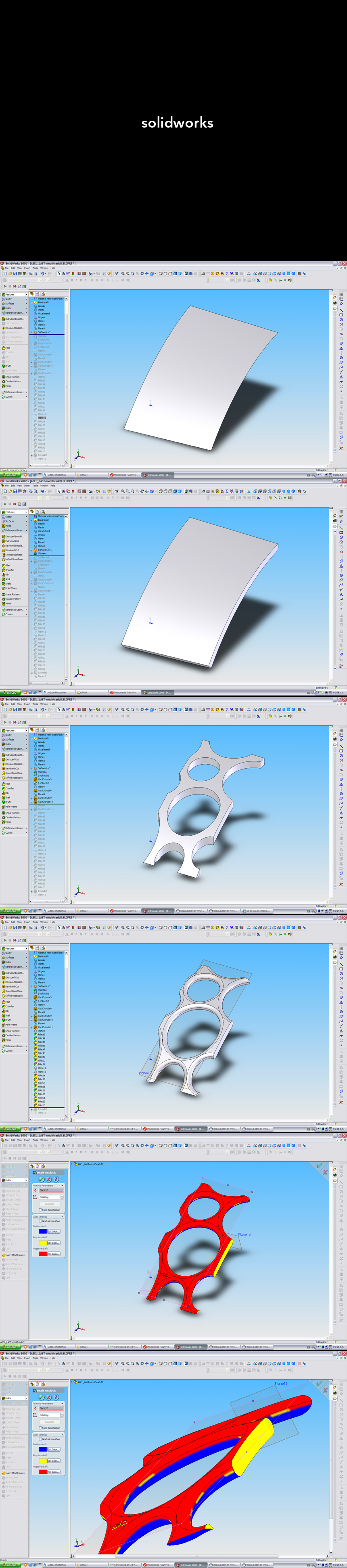The height and width of the screenshot is (1568, 347).
Task: In fourth screenshot, open the Insert menu
Action: 27,922
